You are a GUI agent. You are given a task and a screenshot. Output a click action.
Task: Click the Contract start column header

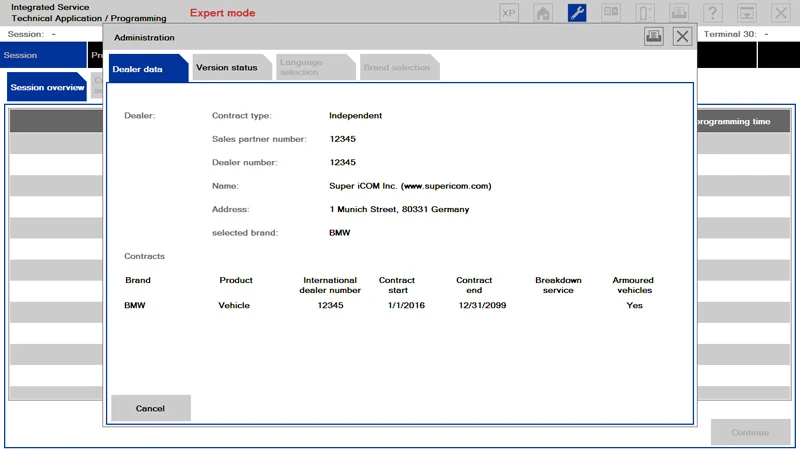click(397, 285)
